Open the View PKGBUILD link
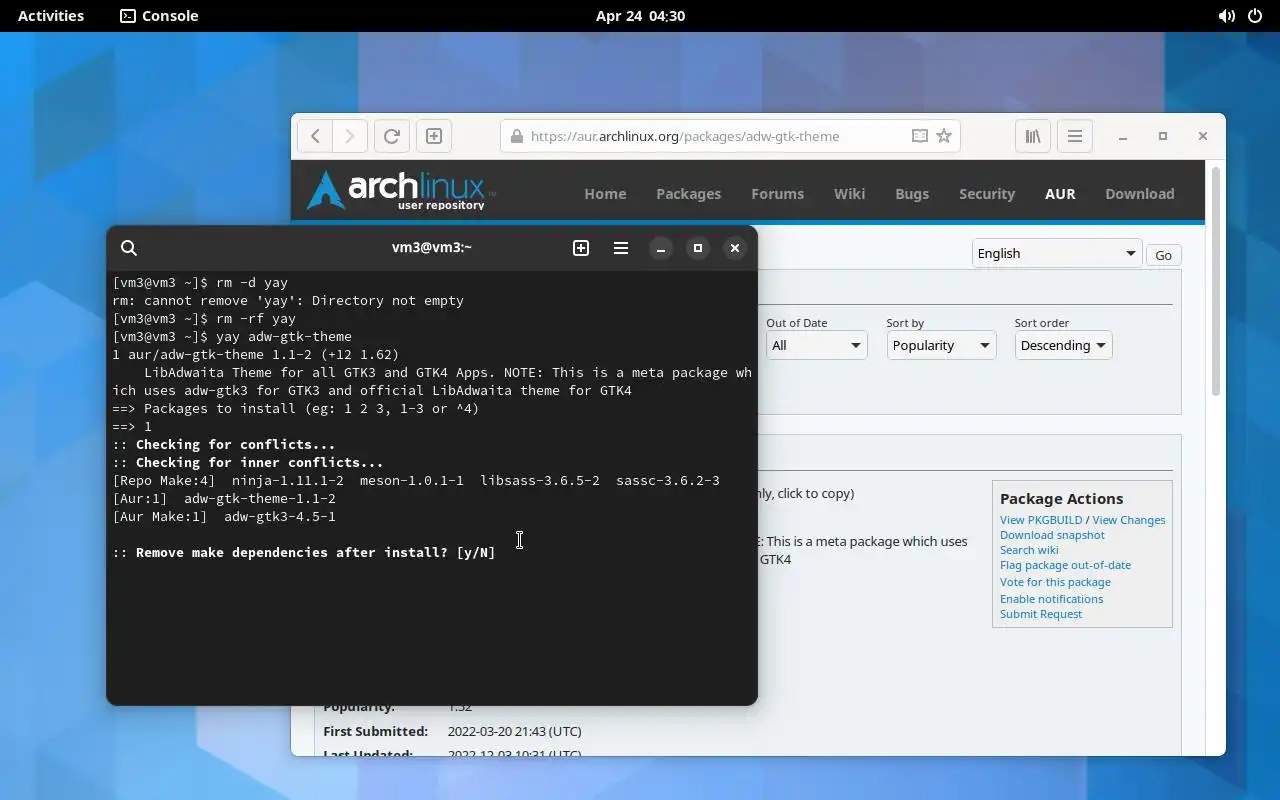 pyautogui.click(x=1041, y=520)
